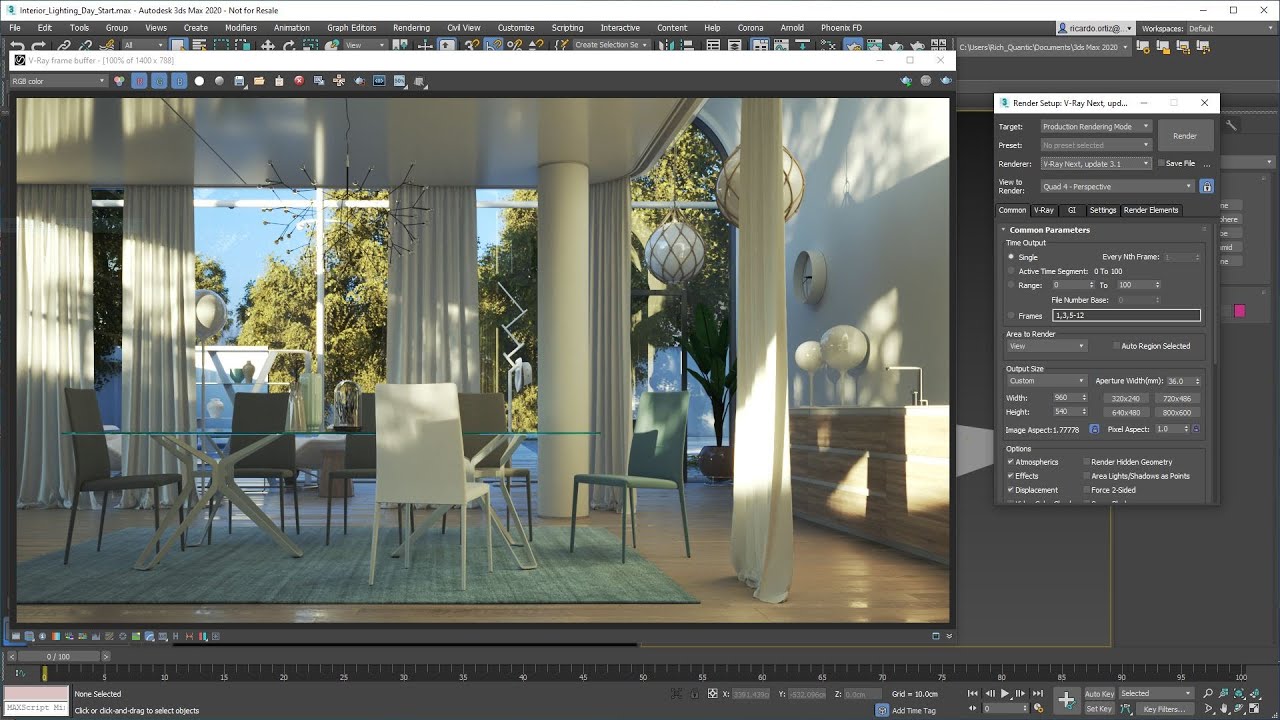Open the Renderer dropdown showing V-Ray Next
This screenshot has width=1280, height=720.
pyautogui.click(x=1096, y=163)
